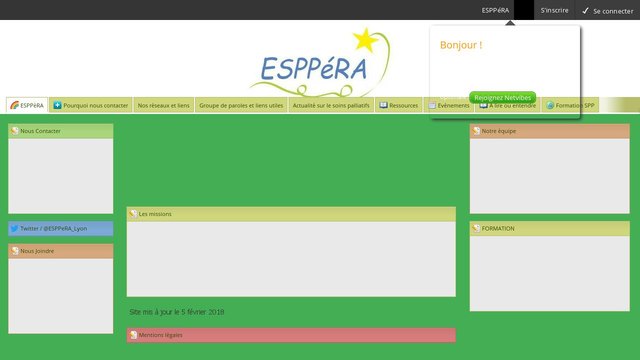Click the Rejoignez Netvibes button
This screenshot has width=640, height=360.
point(502,98)
